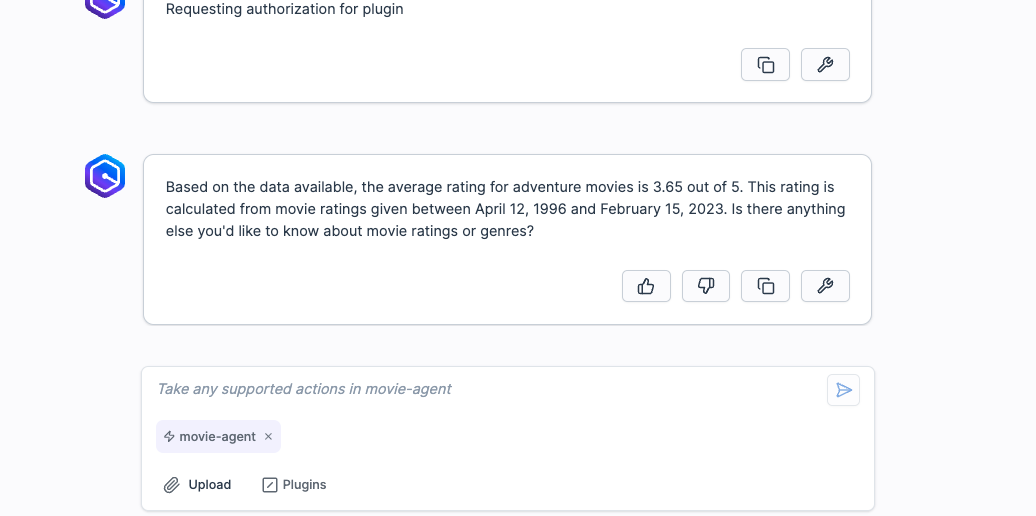1036x516 pixels.
Task: Copy the plugin authorization request message
Action: (766, 65)
